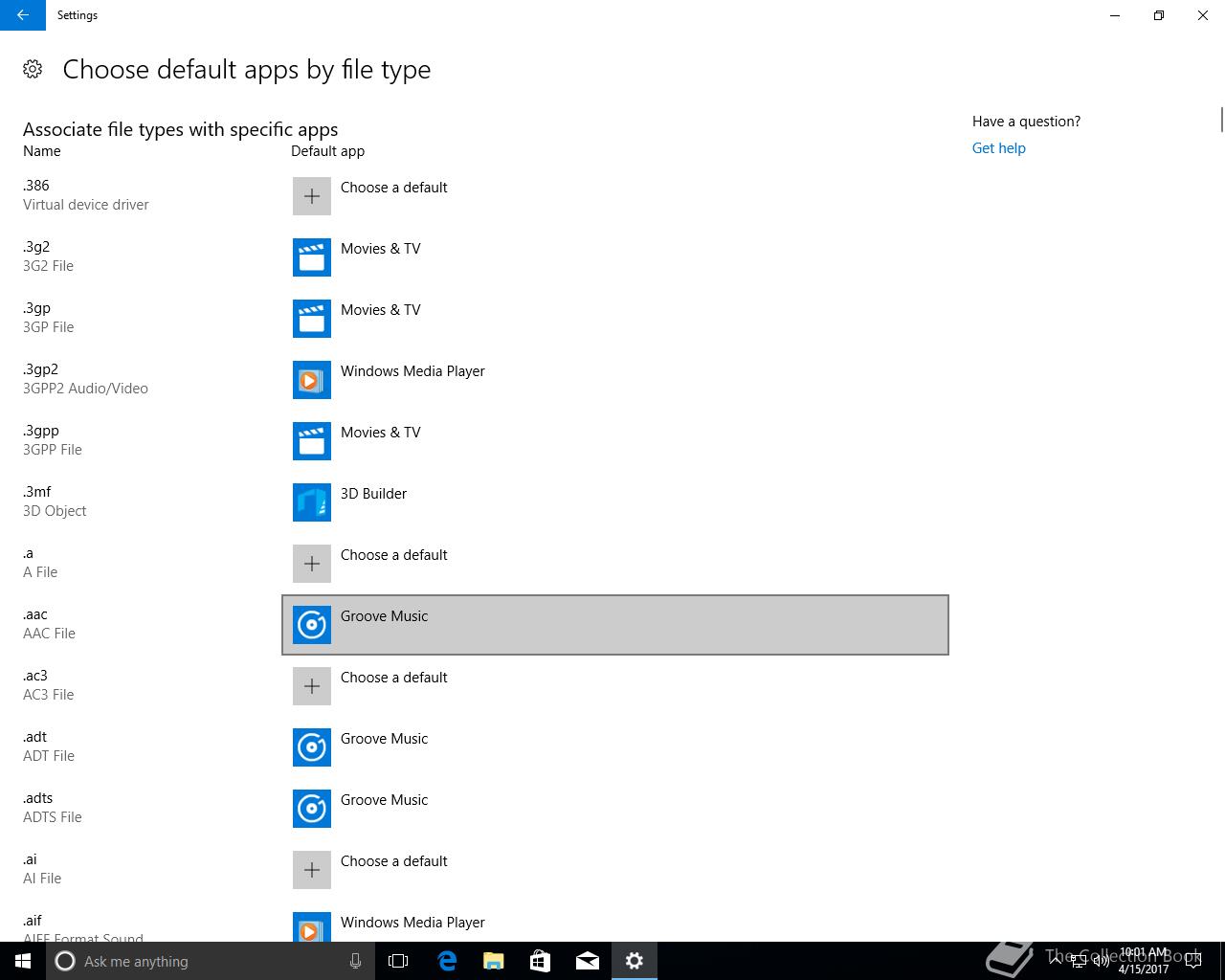Screen dimensions: 1225x980
Task: Click '3D Builder' label for .3mf
Action: coord(373,494)
